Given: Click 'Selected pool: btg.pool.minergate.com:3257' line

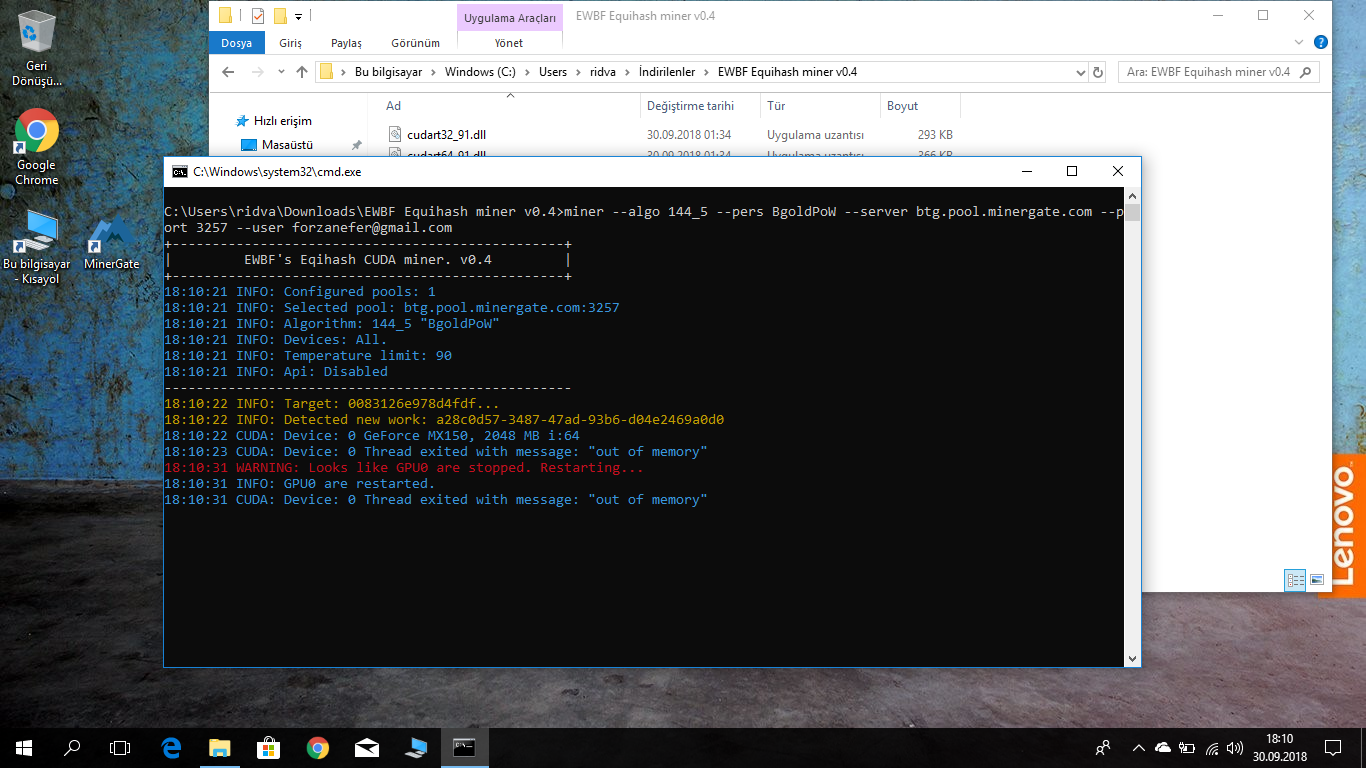Looking at the screenshot, I should [392, 308].
